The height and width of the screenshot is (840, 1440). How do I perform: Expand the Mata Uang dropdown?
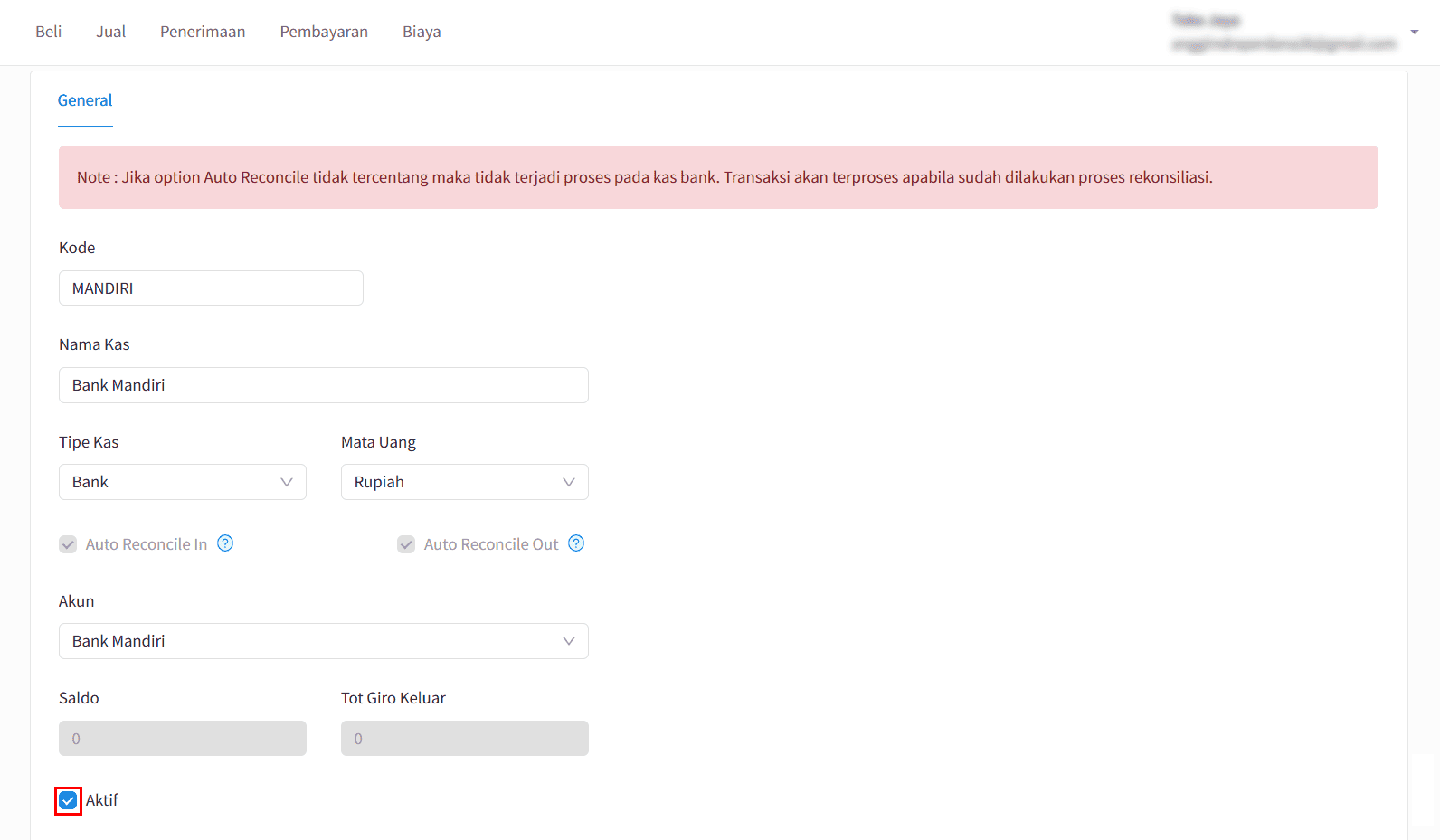coord(465,482)
